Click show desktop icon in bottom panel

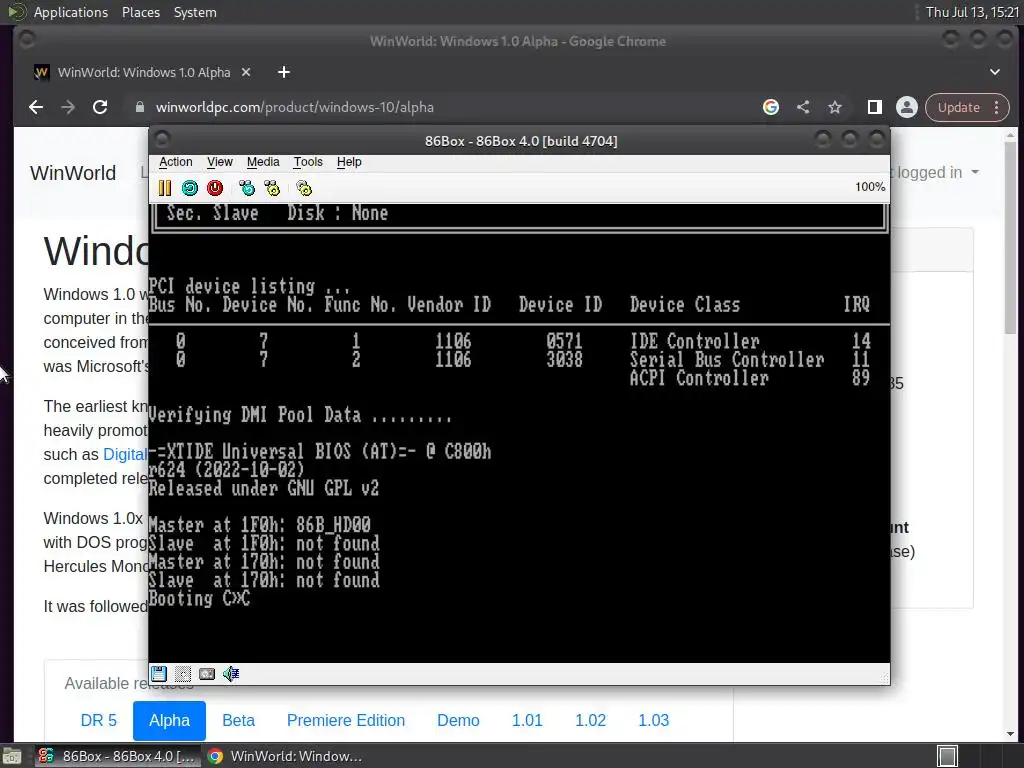pos(12,756)
